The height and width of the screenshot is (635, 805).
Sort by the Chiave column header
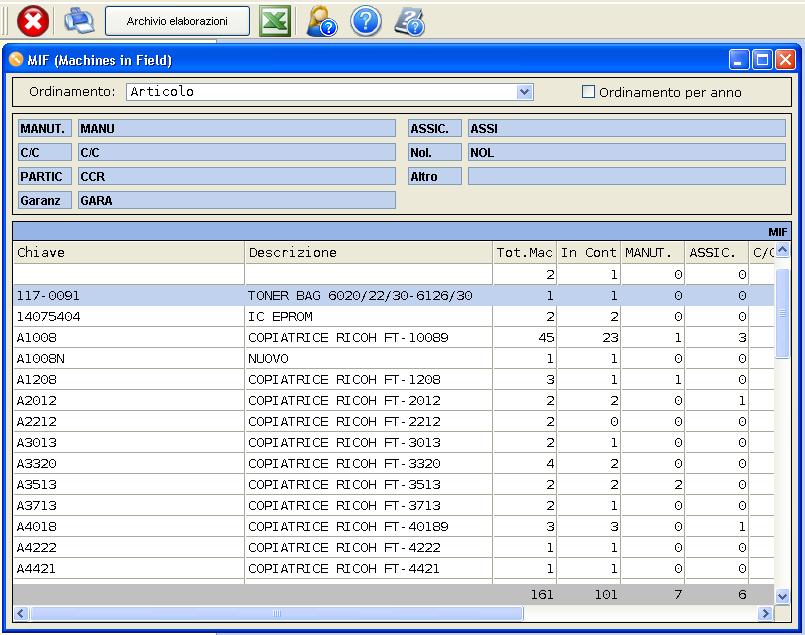[129, 253]
